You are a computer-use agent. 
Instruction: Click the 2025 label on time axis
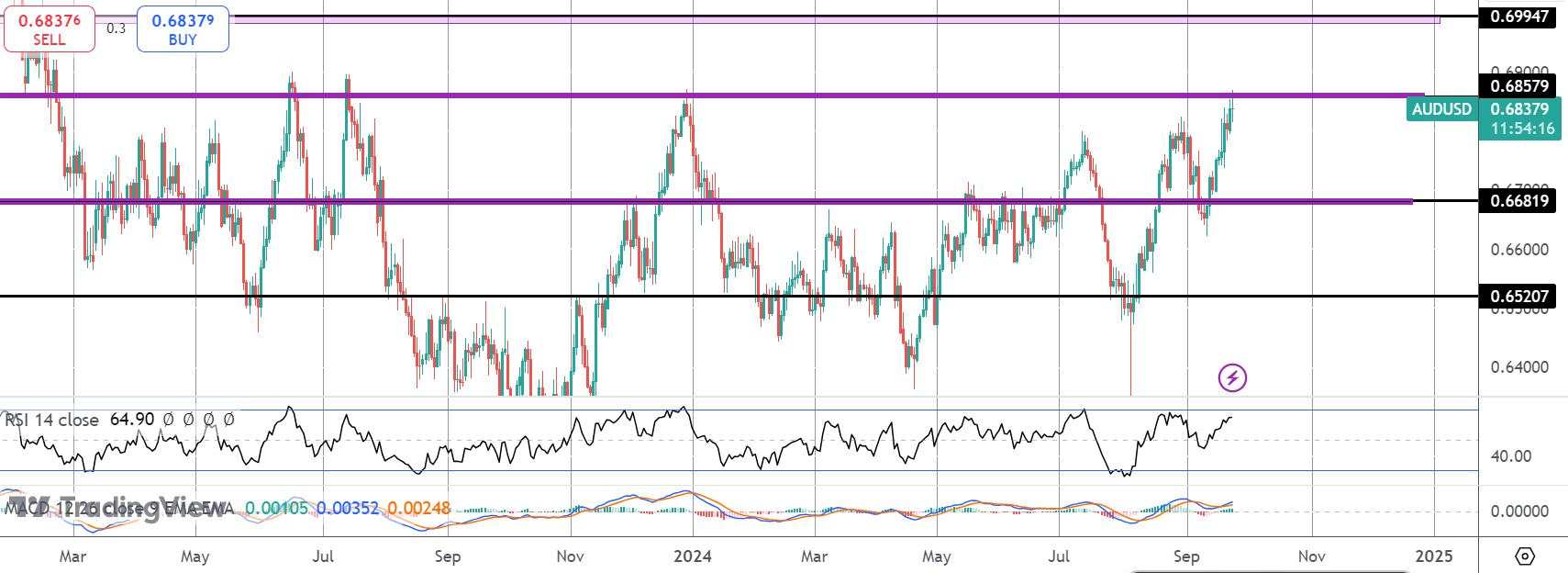pyautogui.click(x=1434, y=556)
